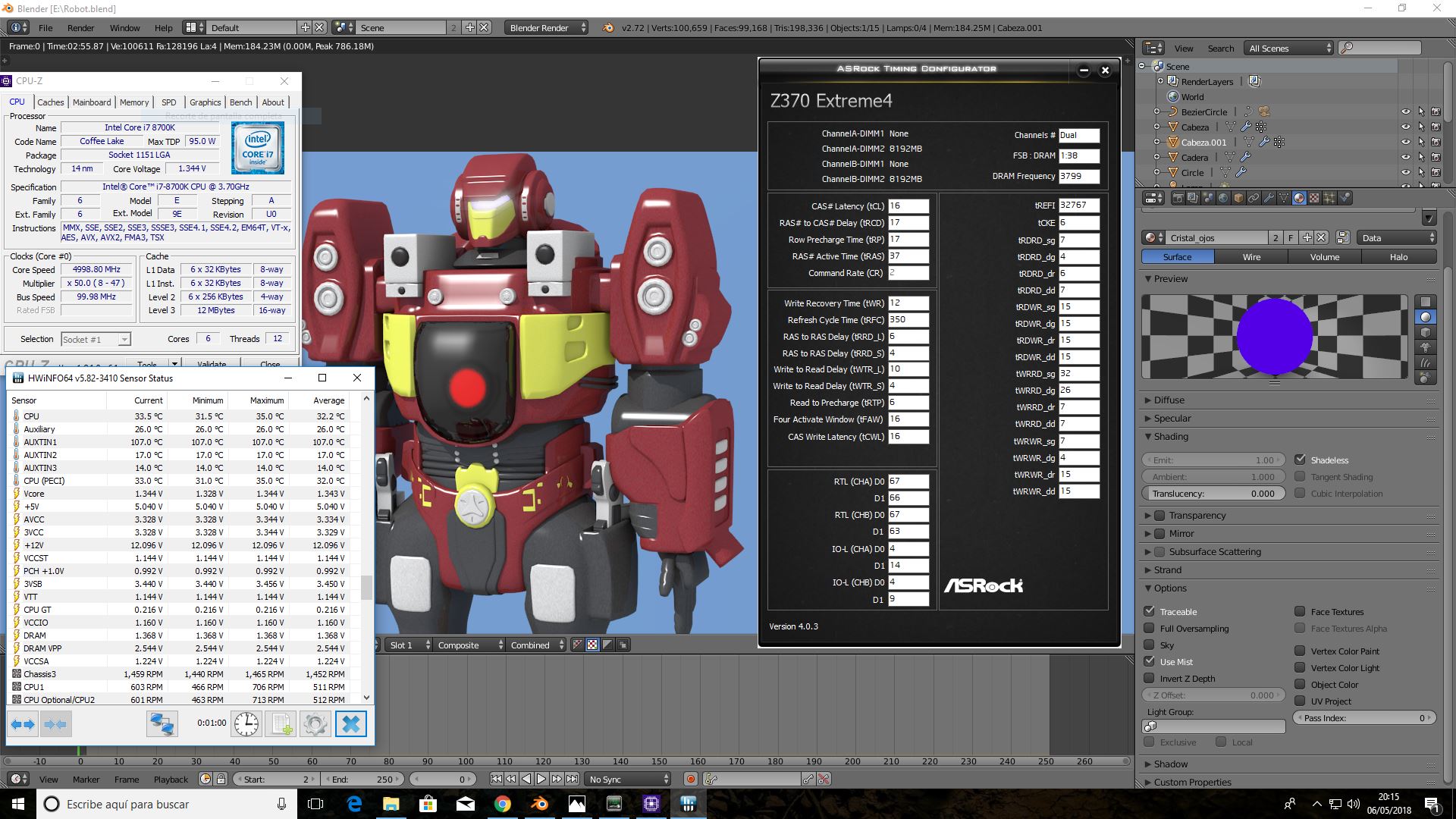This screenshot has height=819, width=1456.
Task: Open the Composite view layer dropdown
Action: pyautogui.click(x=470, y=645)
